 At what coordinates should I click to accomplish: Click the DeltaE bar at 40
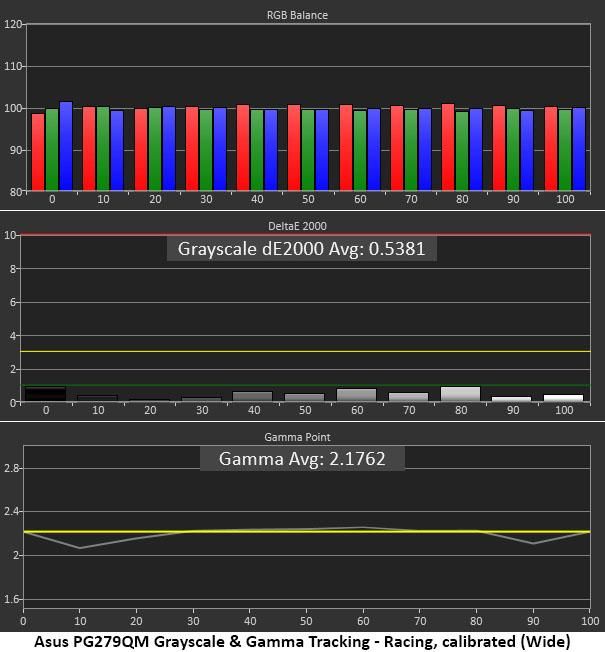coord(252,396)
